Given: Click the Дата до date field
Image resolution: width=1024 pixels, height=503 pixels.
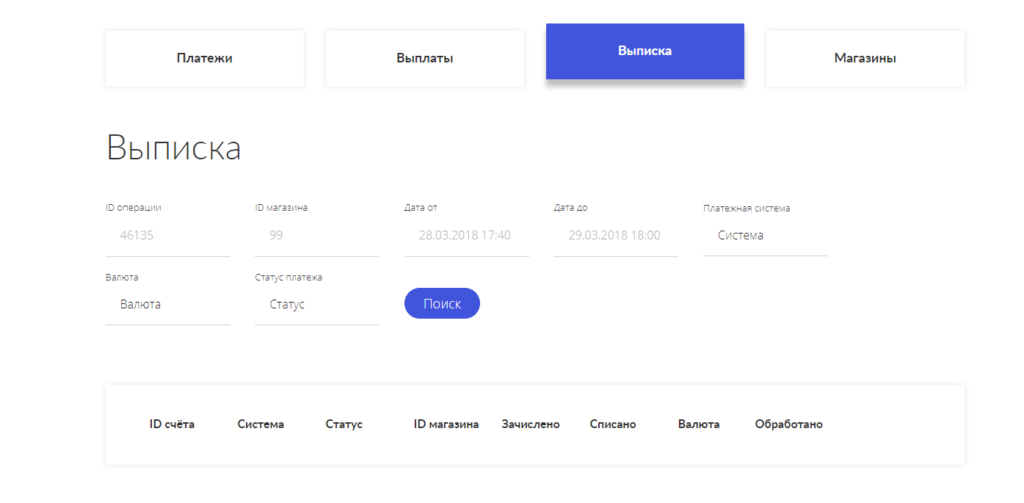Looking at the screenshot, I should 615,236.
